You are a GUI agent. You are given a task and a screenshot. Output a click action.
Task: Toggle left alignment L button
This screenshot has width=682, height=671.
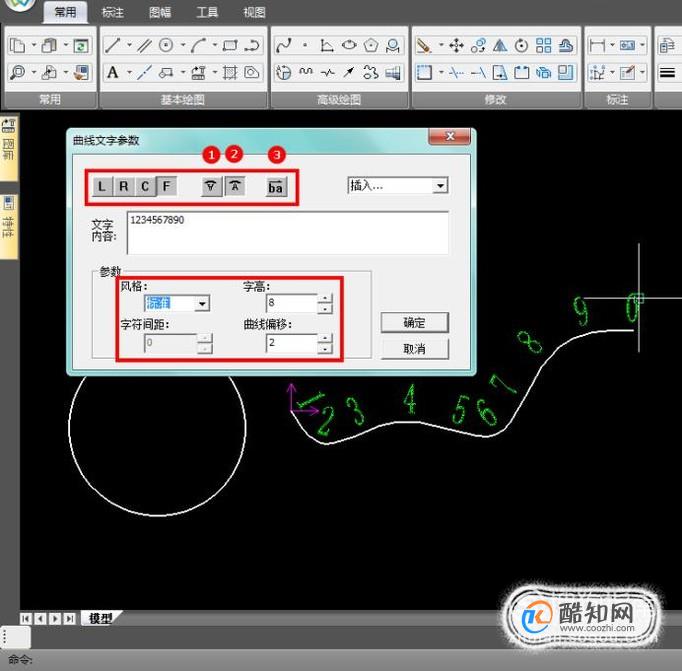(x=102, y=187)
